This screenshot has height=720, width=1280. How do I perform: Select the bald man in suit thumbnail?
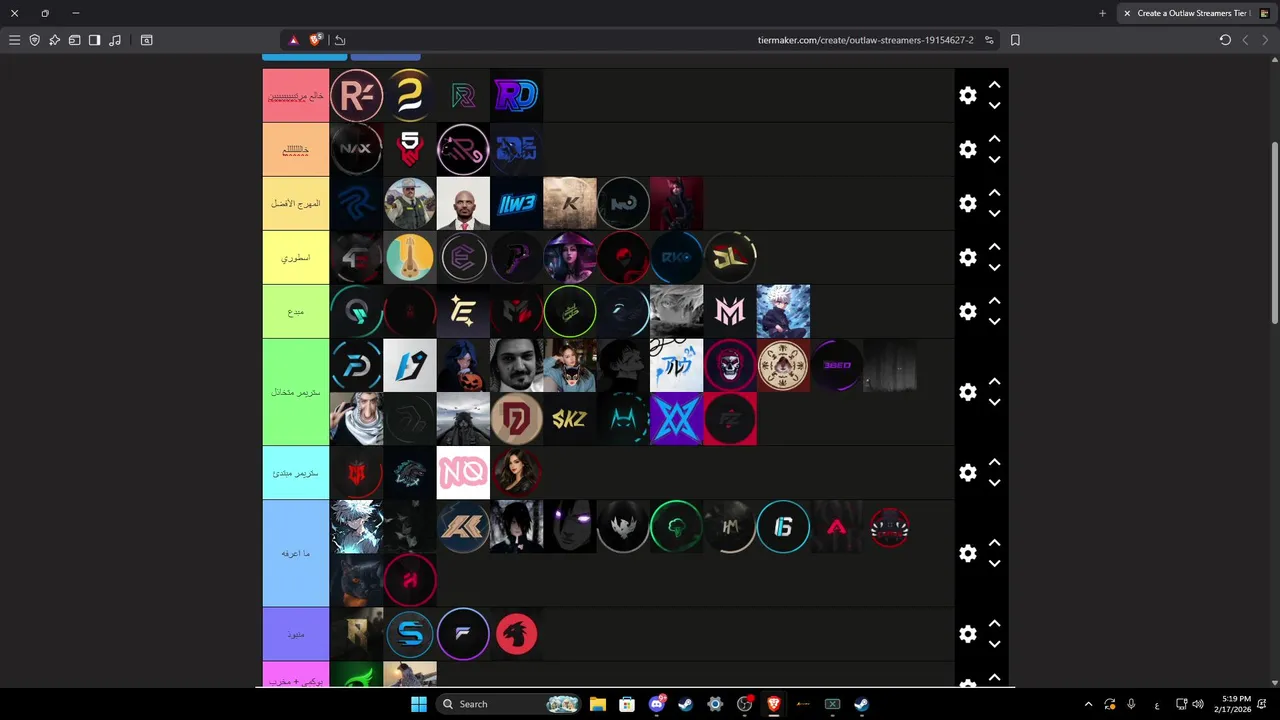tap(463, 203)
